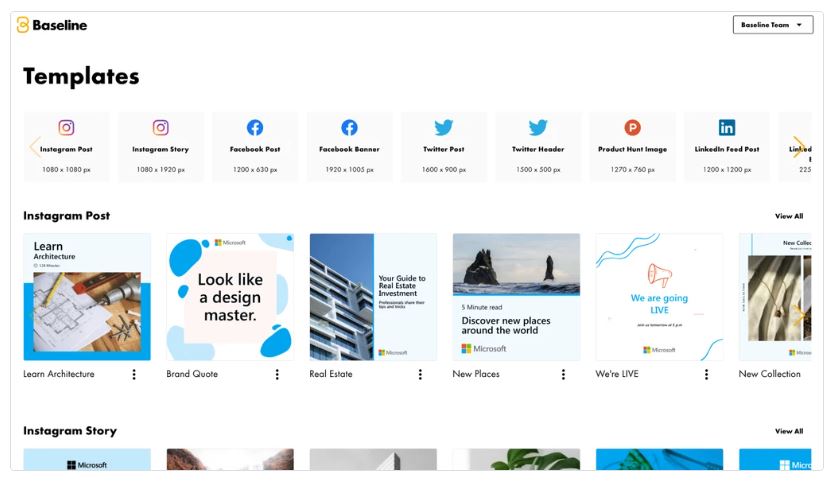The image size is (837, 483).
Task: Select the Instagram Post size icon
Action: [66, 128]
